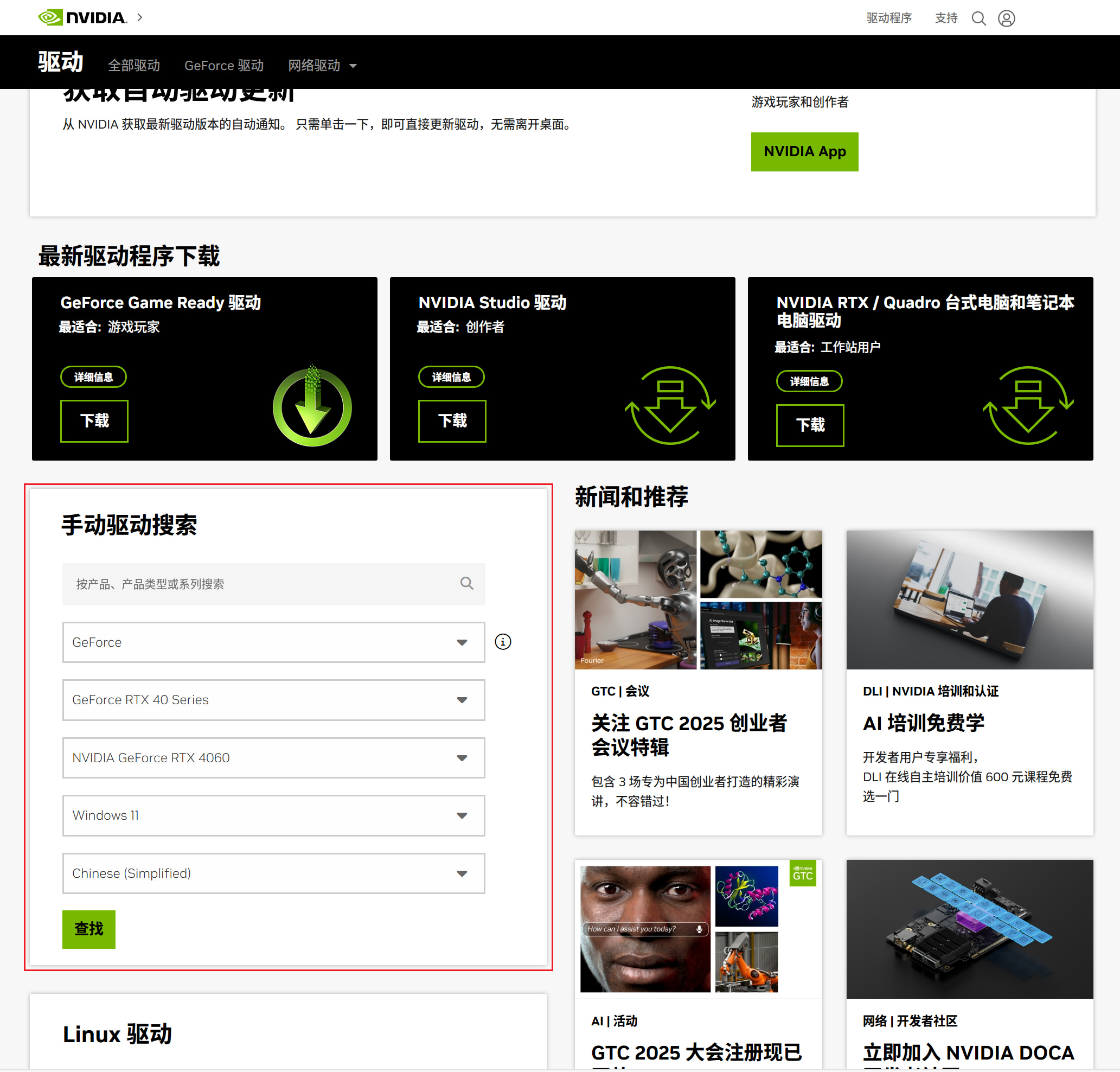Open the NVIDIA GeForce RTX 4060 dropdown
1120x1072 pixels.
[x=273, y=758]
